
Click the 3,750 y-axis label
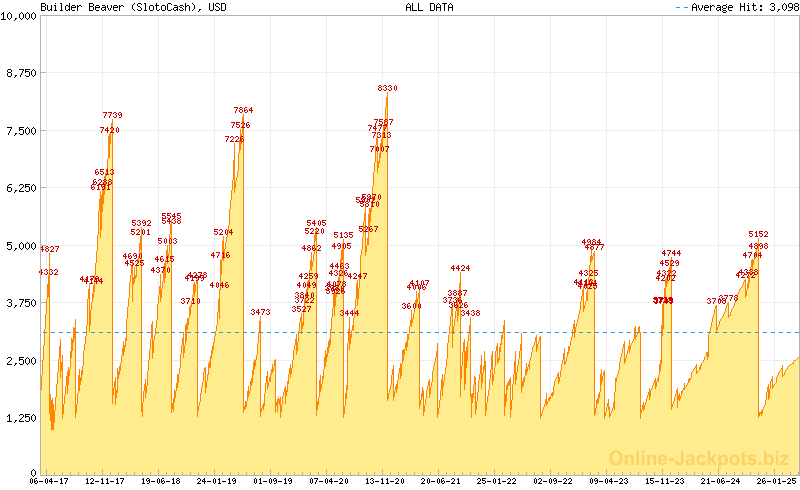click(x=22, y=302)
